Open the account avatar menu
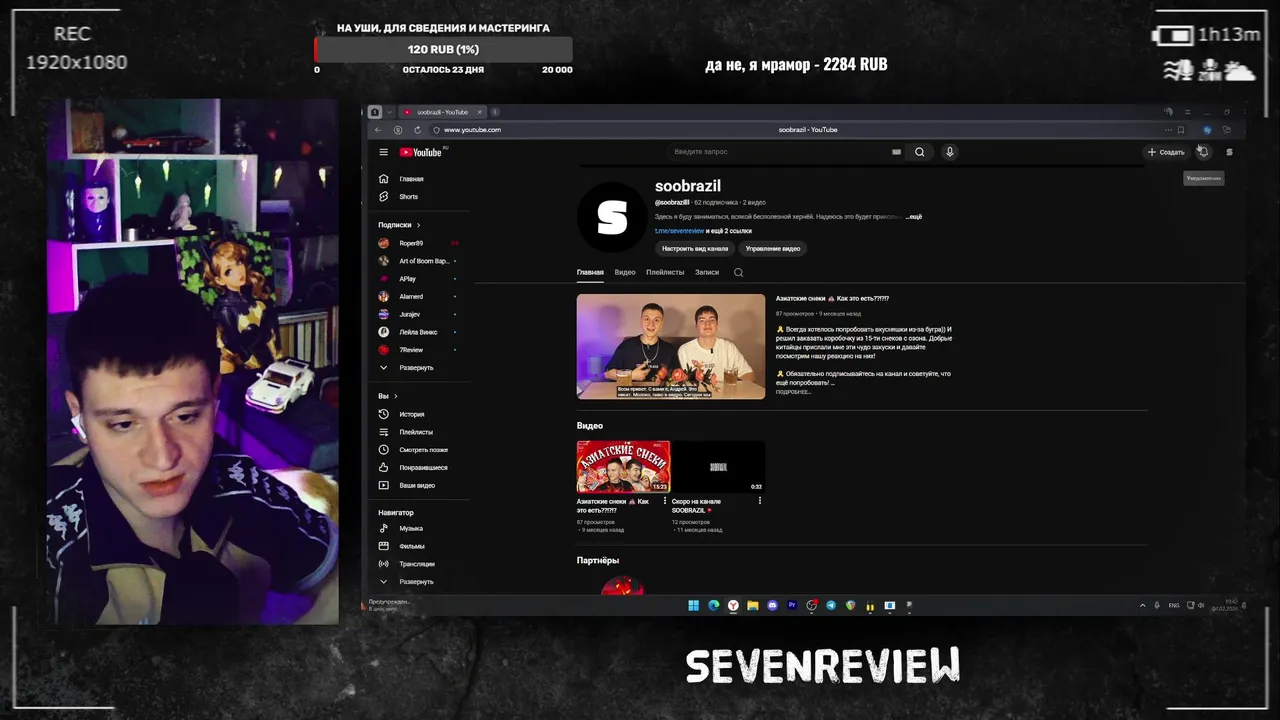Screen dimensions: 1280x720 tap(1229, 152)
